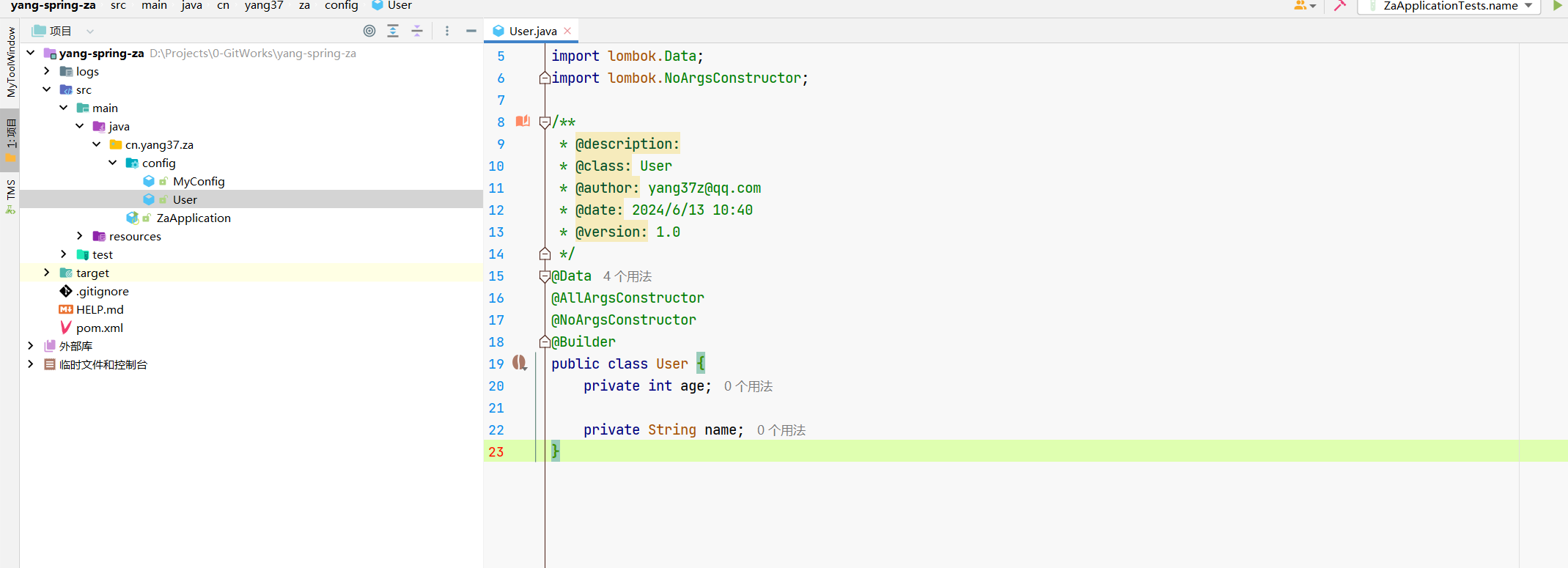
Task: Fold the annotations block at line 15
Action: [x=545, y=276]
